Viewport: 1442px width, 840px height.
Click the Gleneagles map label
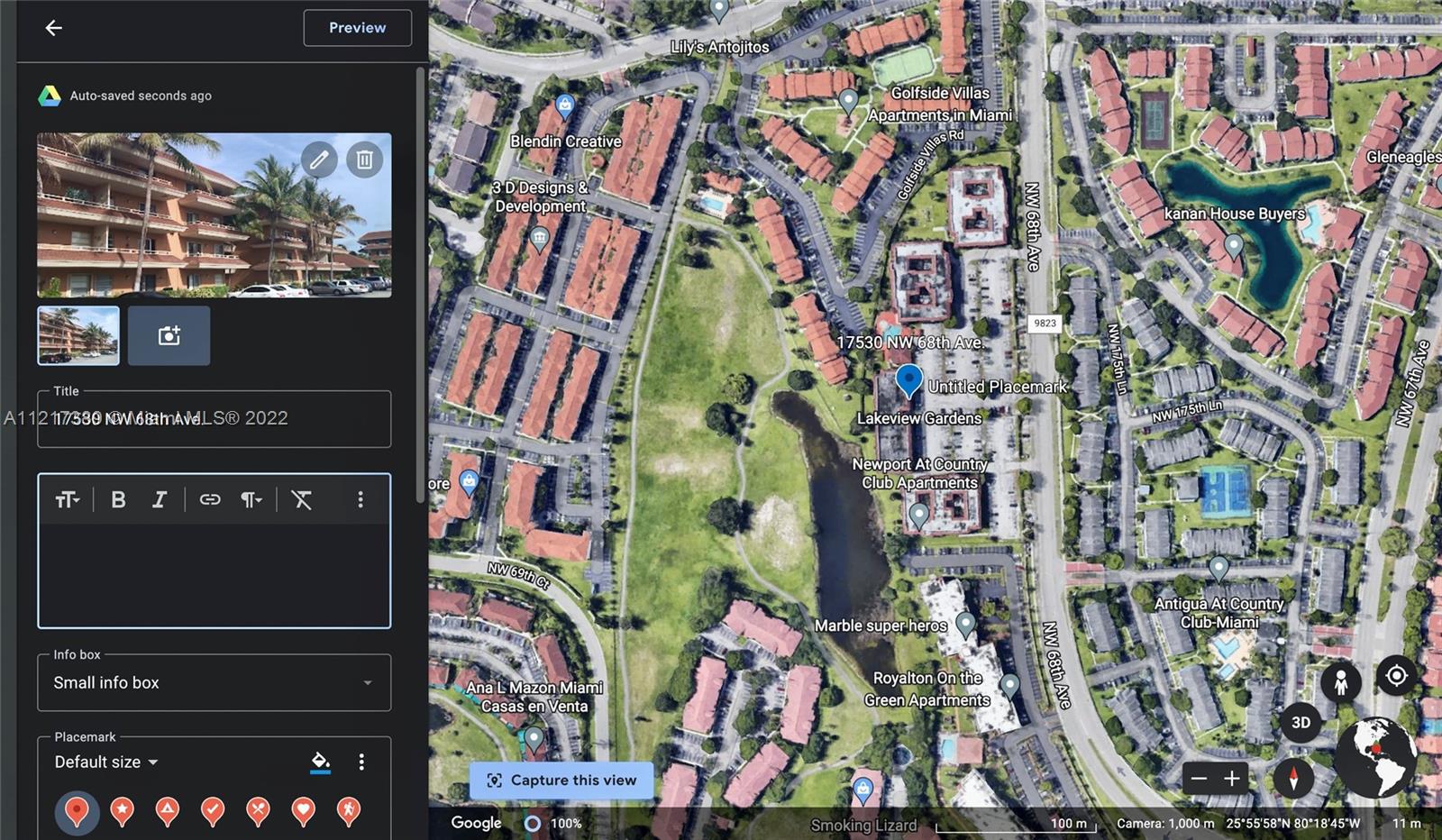coord(1403,157)
